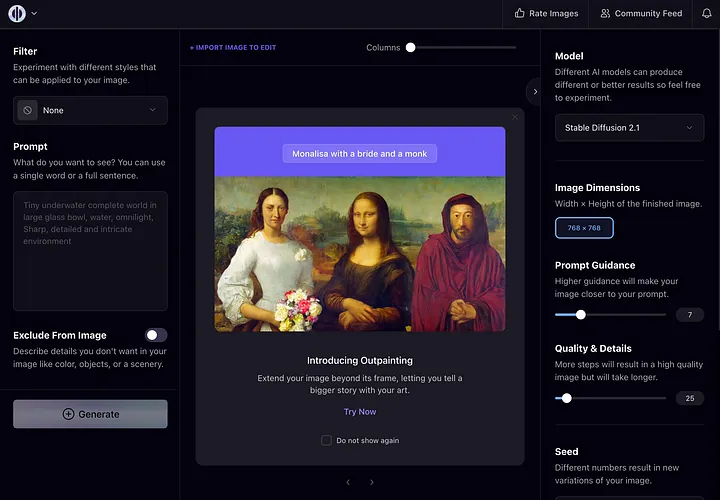Viewport: 720px width, 500px height.
Task: Open the Rate Images page
Action: [546, 13]
